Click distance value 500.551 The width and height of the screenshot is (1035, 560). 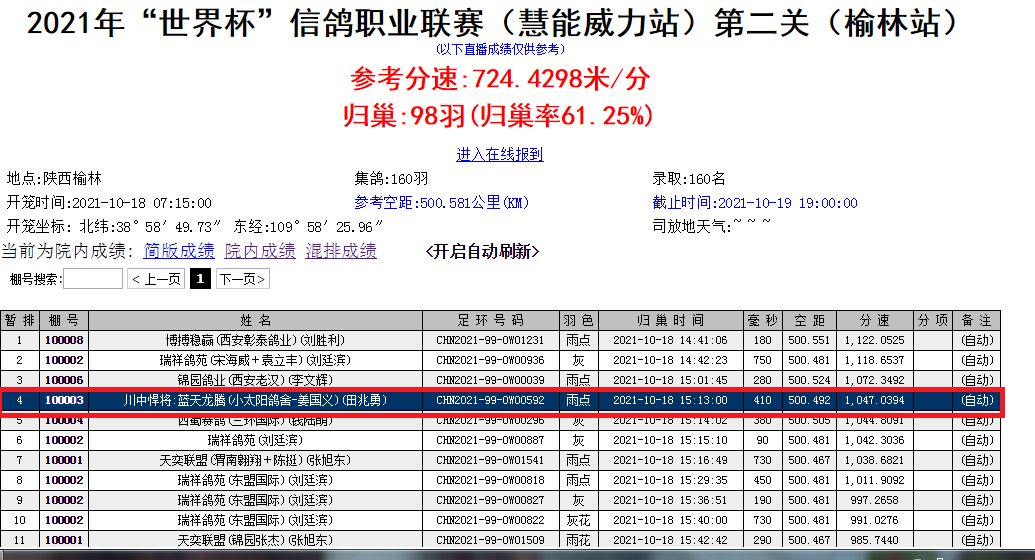click(x=809, y=340)
